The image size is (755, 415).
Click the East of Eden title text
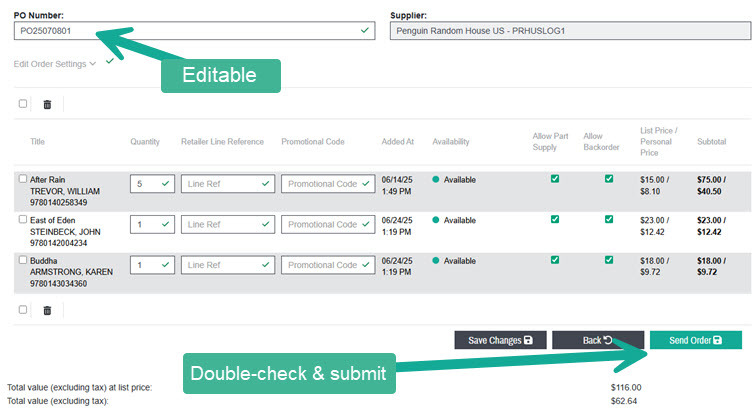[x=52, y=220]
